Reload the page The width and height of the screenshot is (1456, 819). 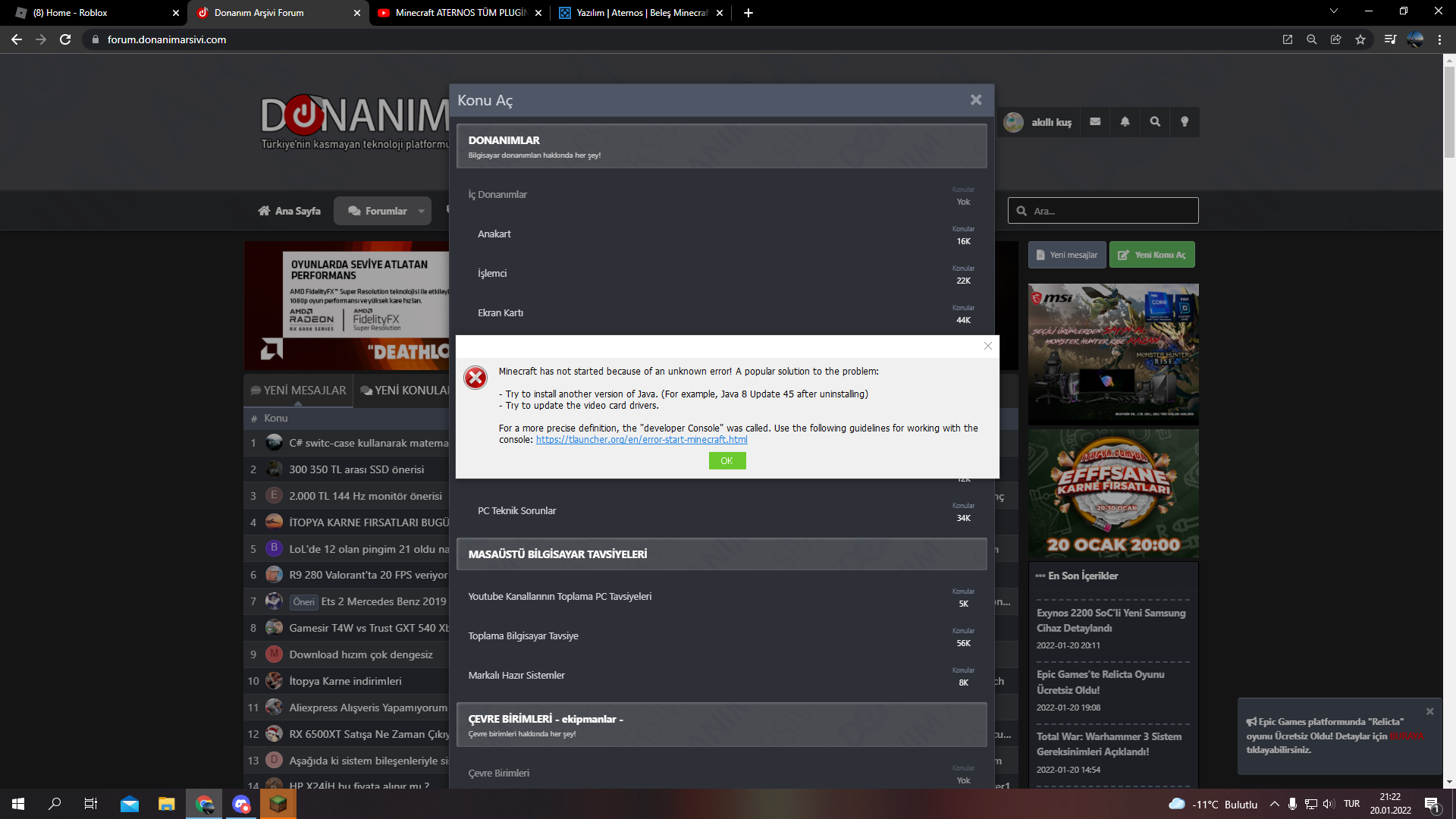pyautogui.click(x=65, y=39)
